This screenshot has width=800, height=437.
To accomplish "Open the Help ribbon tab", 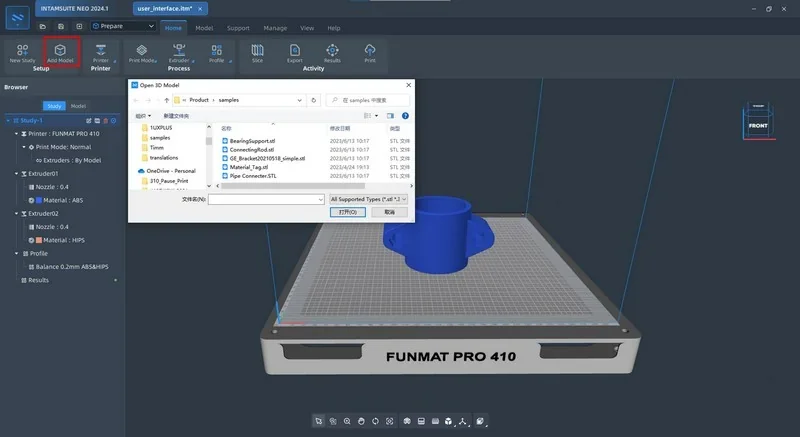I will click(x=334, y=28).
